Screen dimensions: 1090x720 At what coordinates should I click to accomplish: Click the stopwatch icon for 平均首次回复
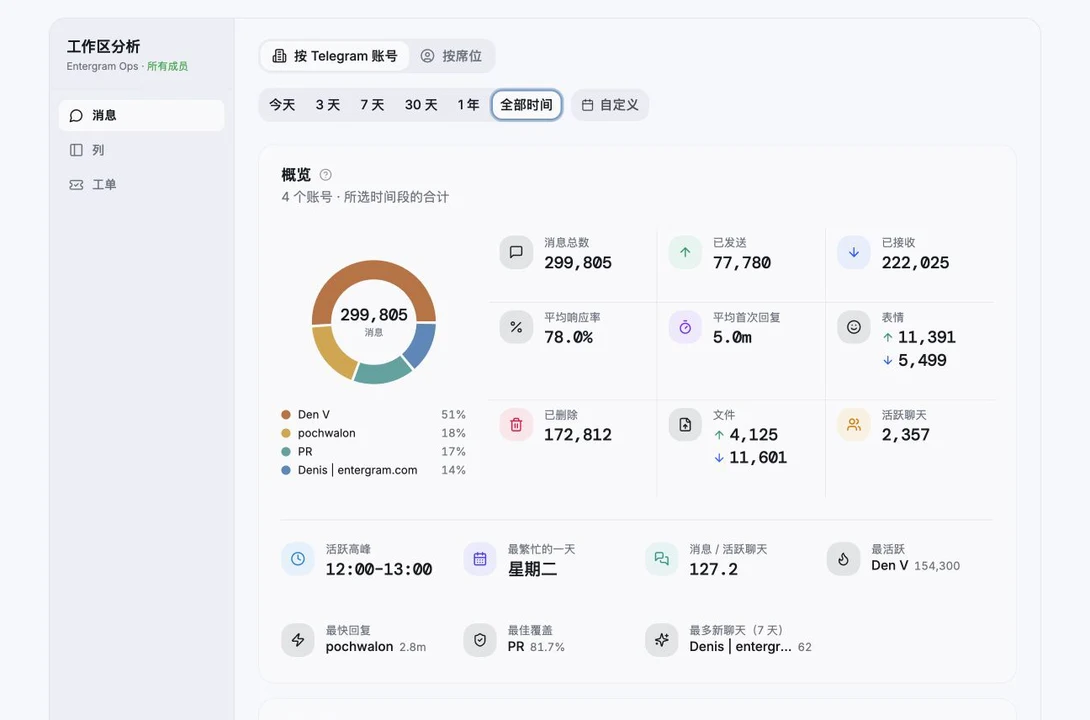[x=685, y=327]
